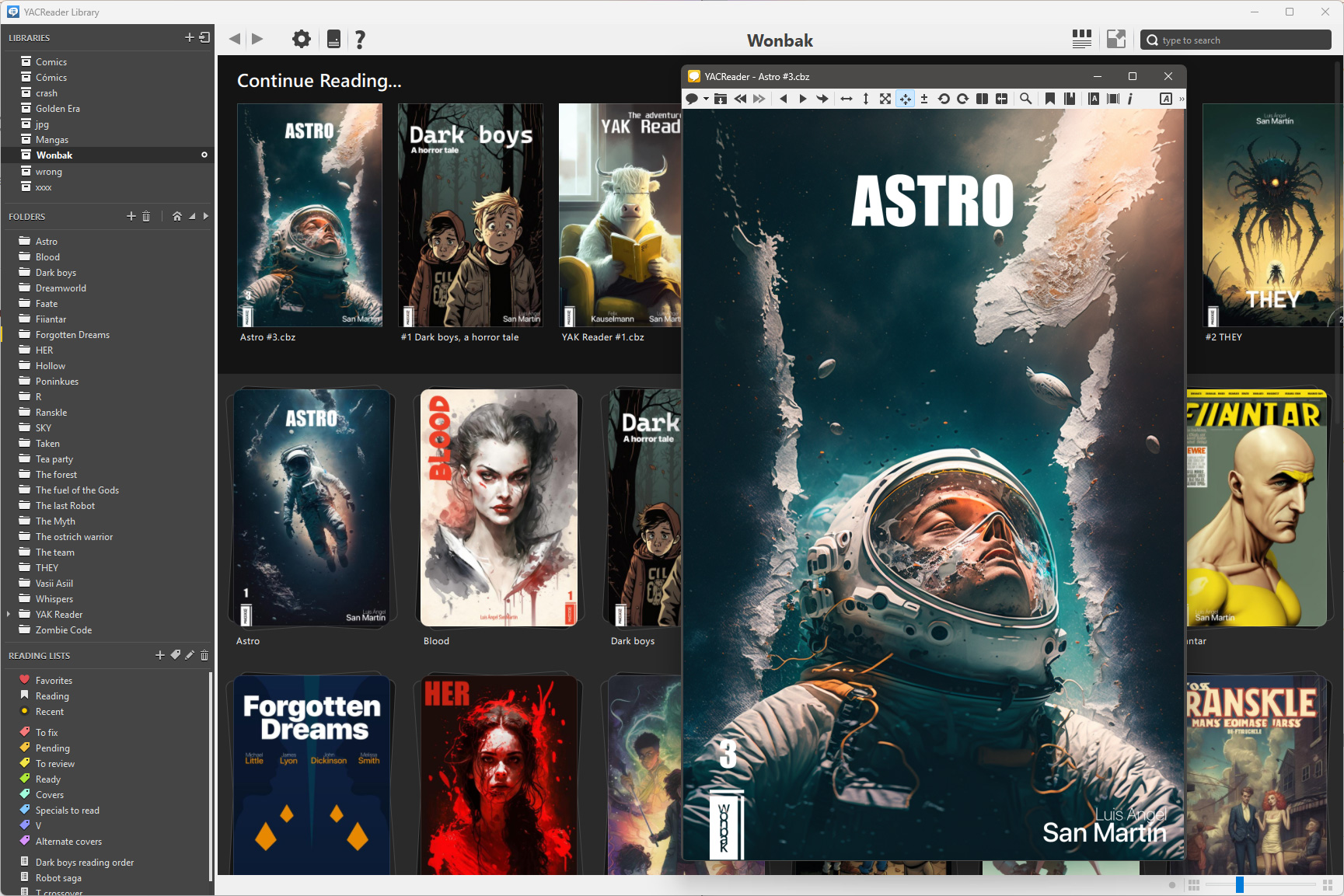Open the library settings gear
The image size is (1344, 896).
(x=301, y=40)
